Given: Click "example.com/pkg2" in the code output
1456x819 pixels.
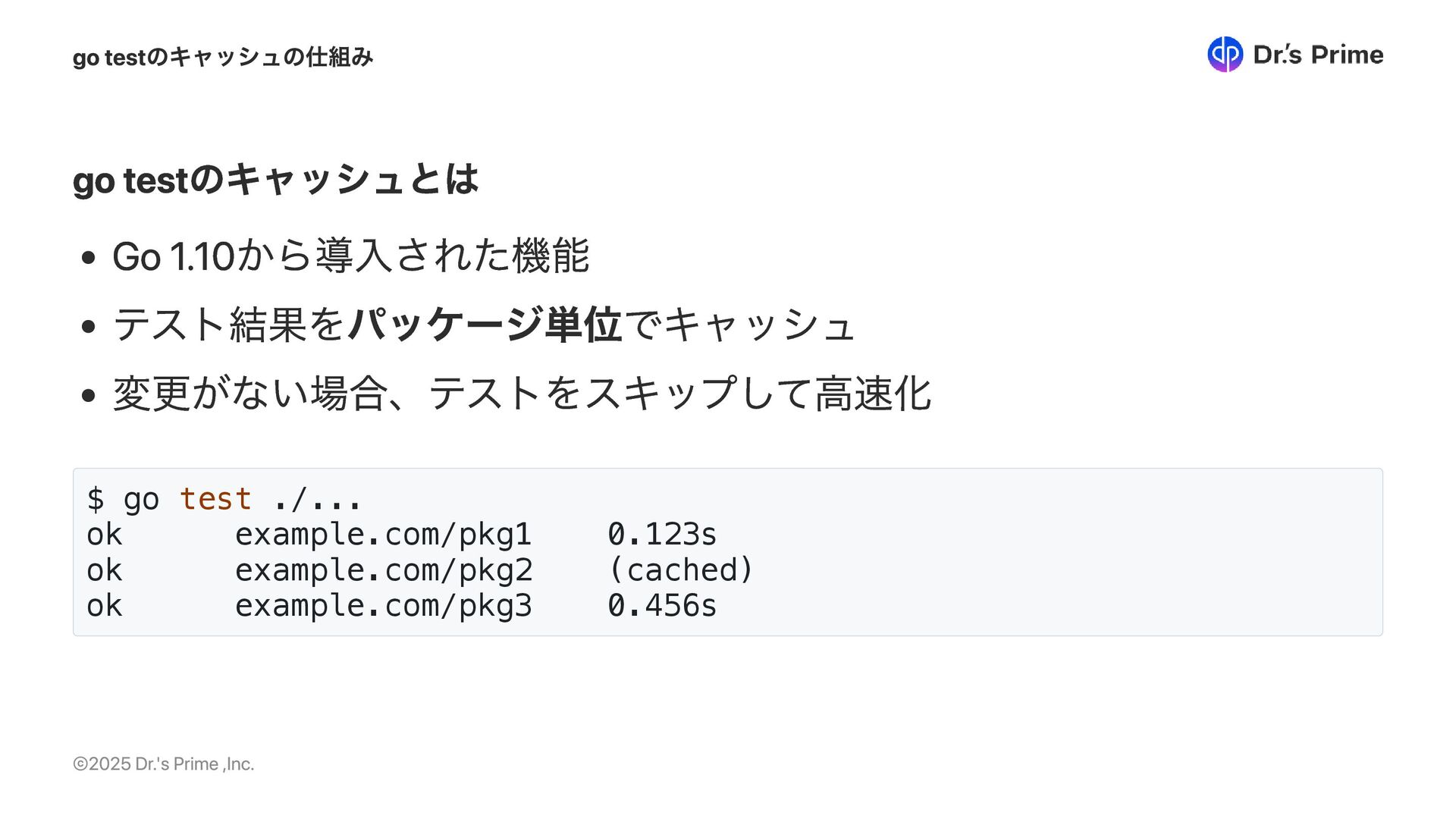Looking at the screenshot, I should (384, 570).
